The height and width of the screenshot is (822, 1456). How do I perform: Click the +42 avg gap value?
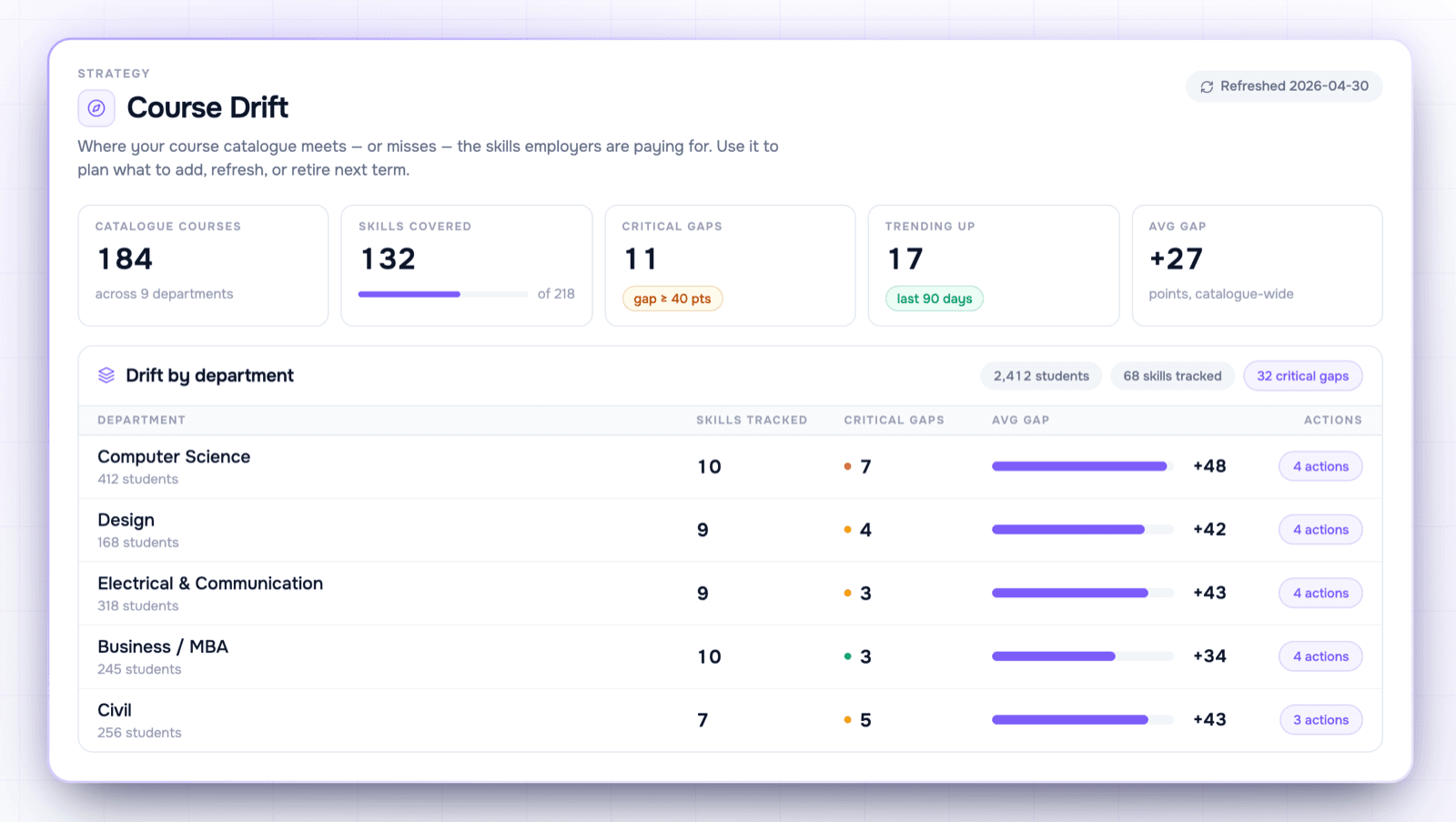coord(1209,530)
